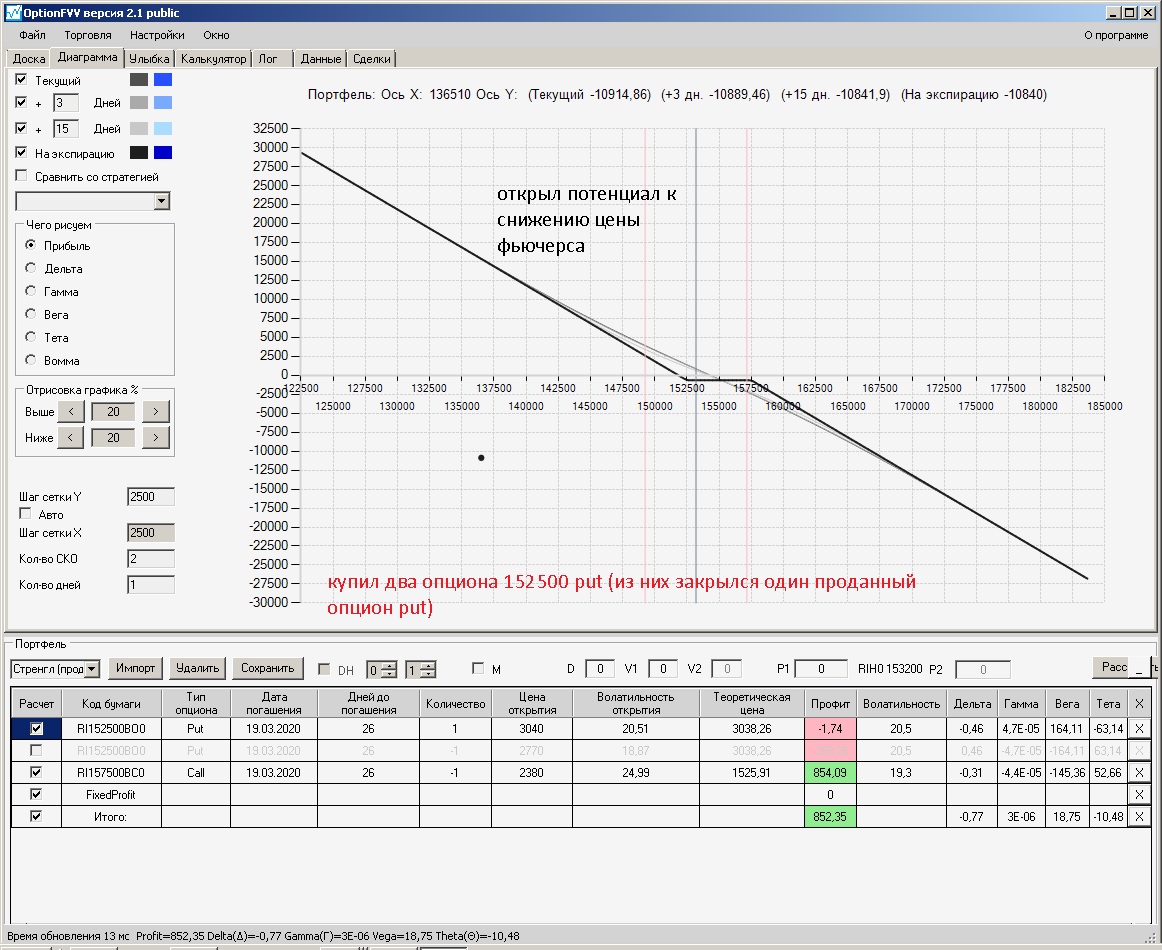Image resolution: width=1162 pixels, height=950 pixels.
Task: Open the Торговля menu
Action: [x=87, y=35]
